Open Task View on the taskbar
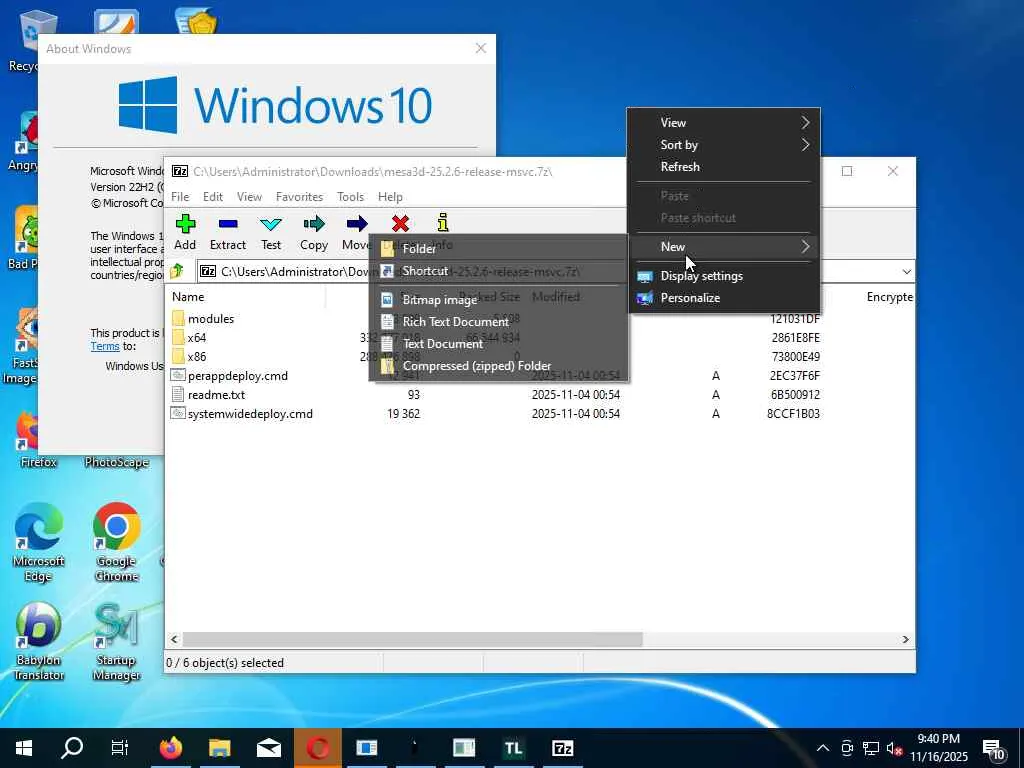1024x768 pixels. coord(120,748)
